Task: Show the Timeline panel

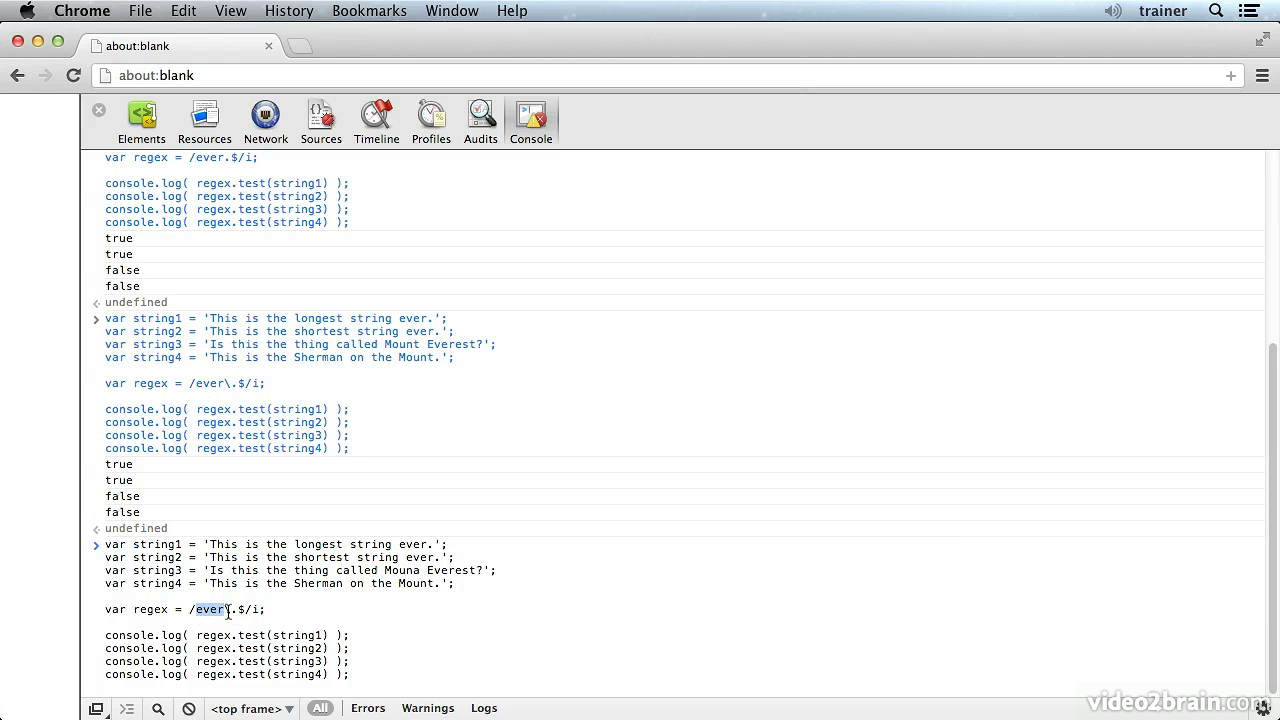Action: (376, 123)
